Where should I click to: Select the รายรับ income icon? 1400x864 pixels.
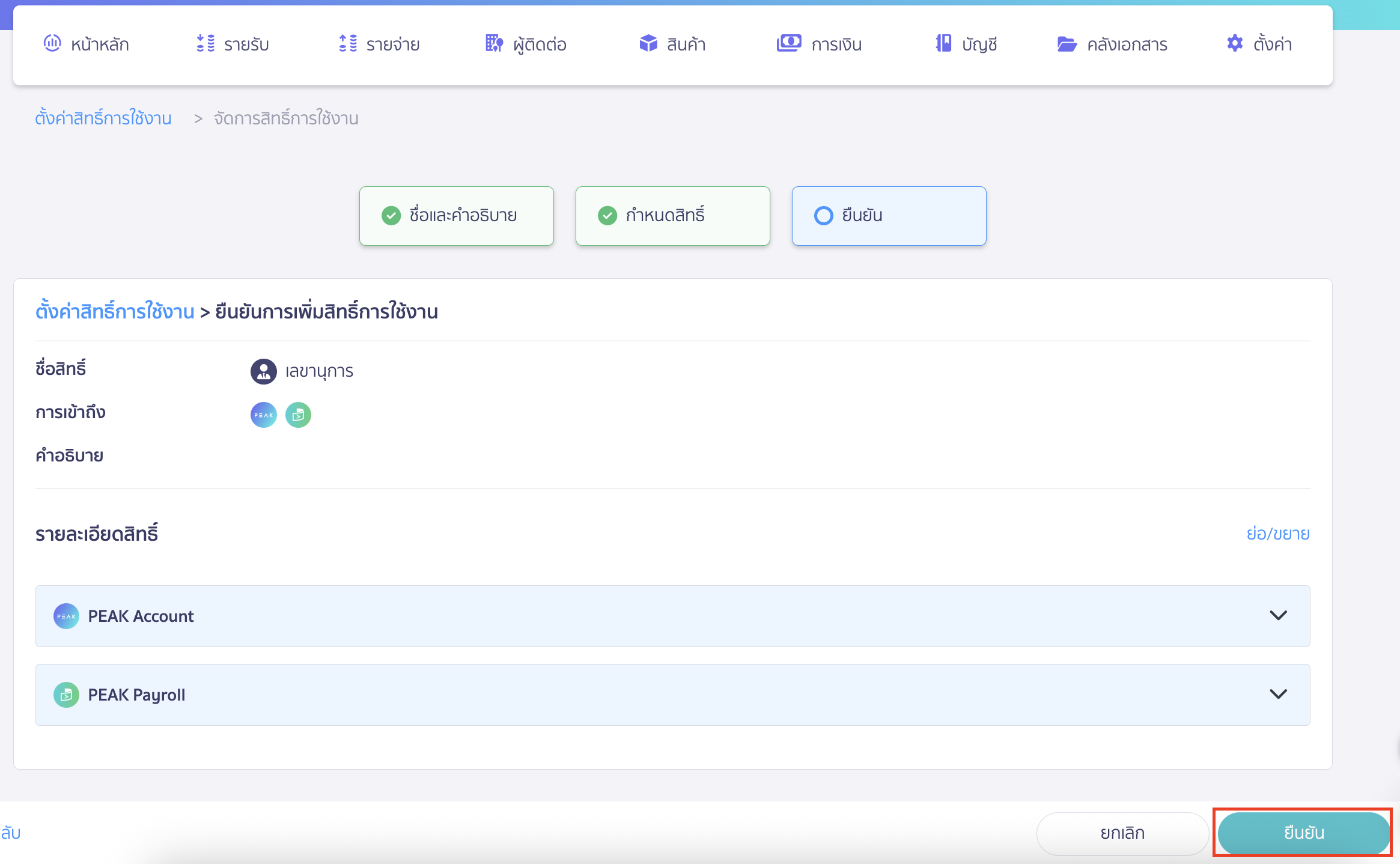[x=205, y=43]
